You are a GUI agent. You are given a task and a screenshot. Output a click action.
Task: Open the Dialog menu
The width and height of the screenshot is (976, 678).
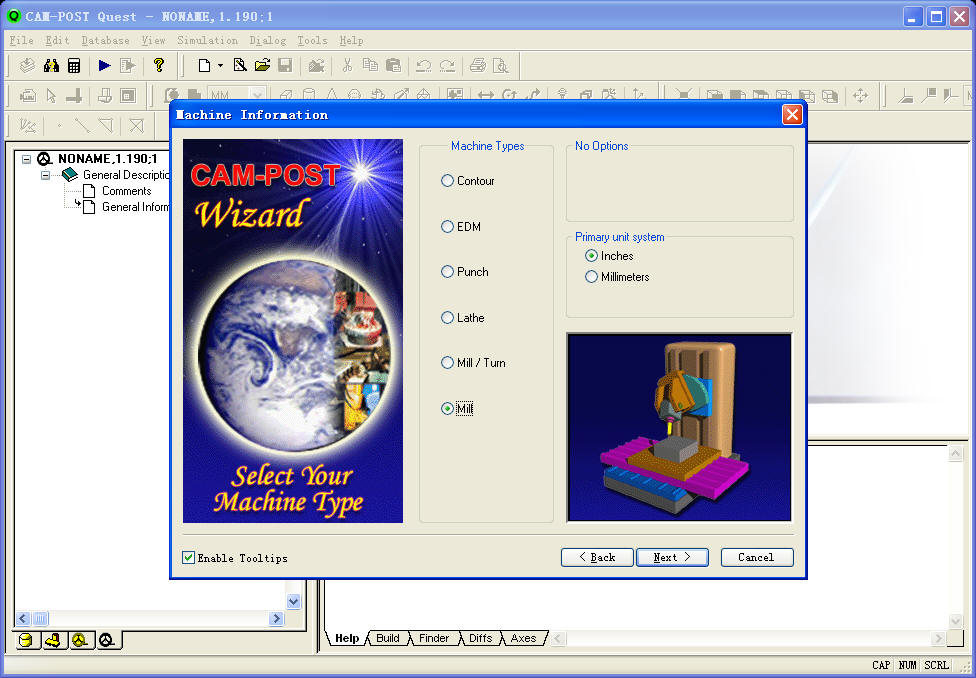click(x=268, y=40)
